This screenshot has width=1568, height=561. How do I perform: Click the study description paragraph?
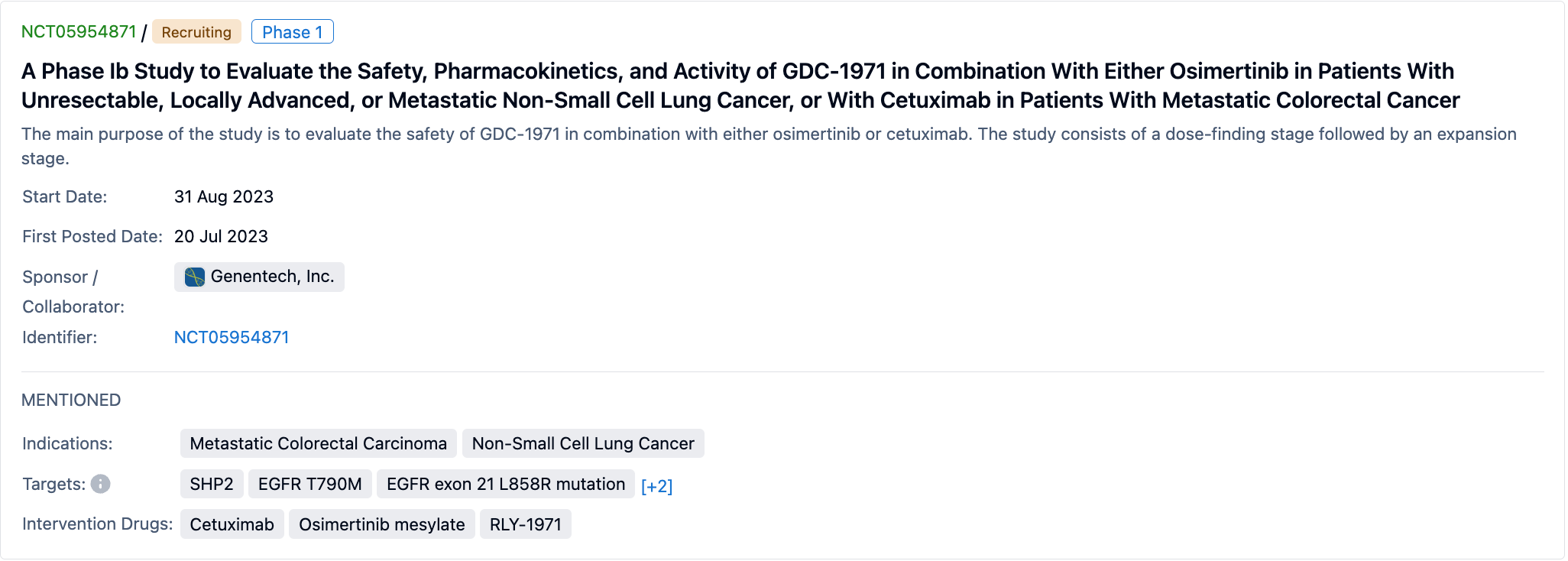pyautogui.click(x=768, y=135)
